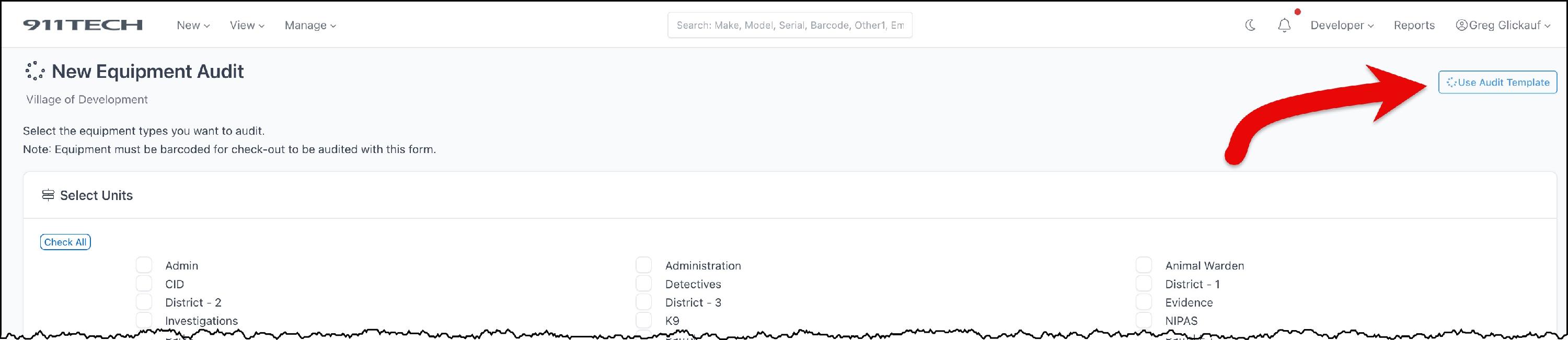
Task: Select the Evidence unit checkbox
Action: [x=1143, y=302]
